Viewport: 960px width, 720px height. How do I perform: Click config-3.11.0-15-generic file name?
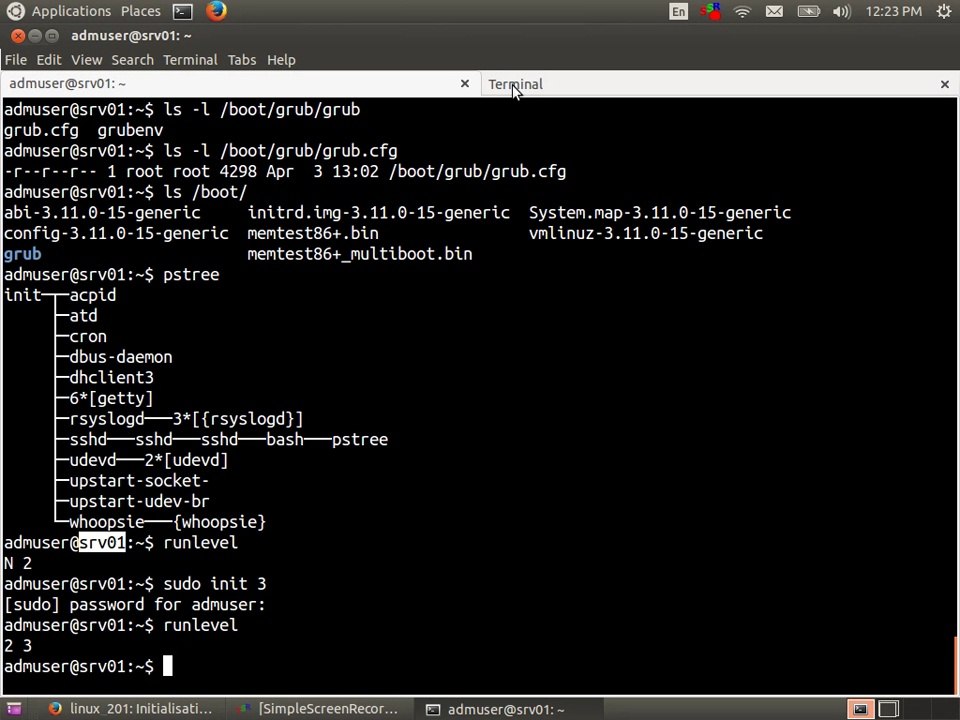click(x=116, y=233)
